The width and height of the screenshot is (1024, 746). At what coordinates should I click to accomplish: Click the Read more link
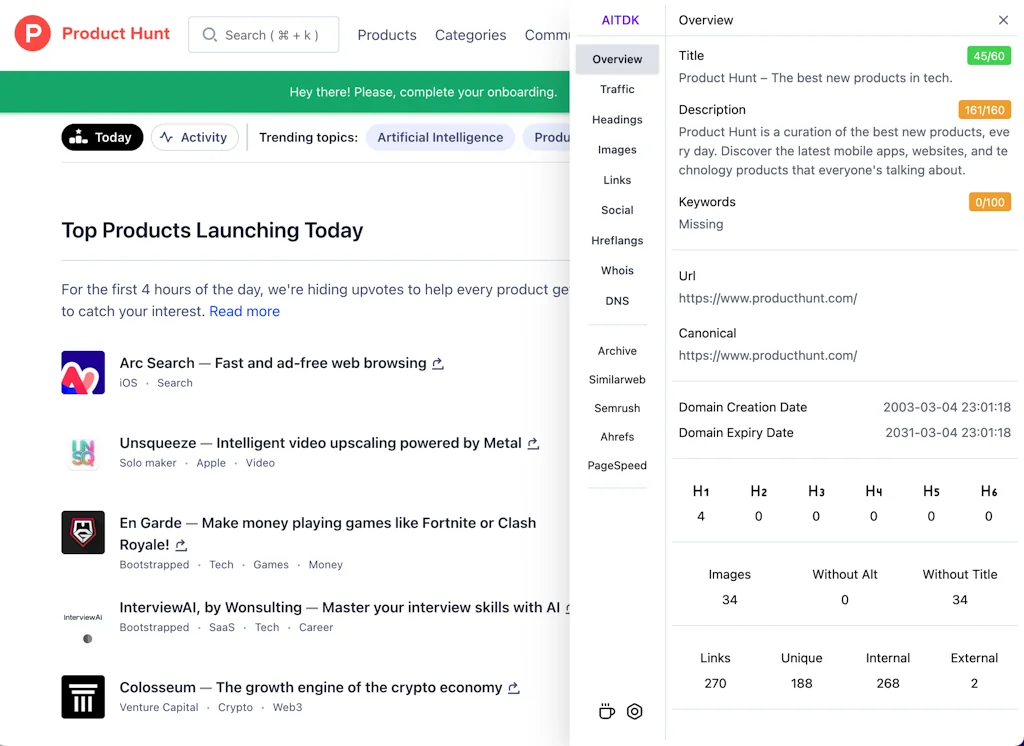click(244, 311)
